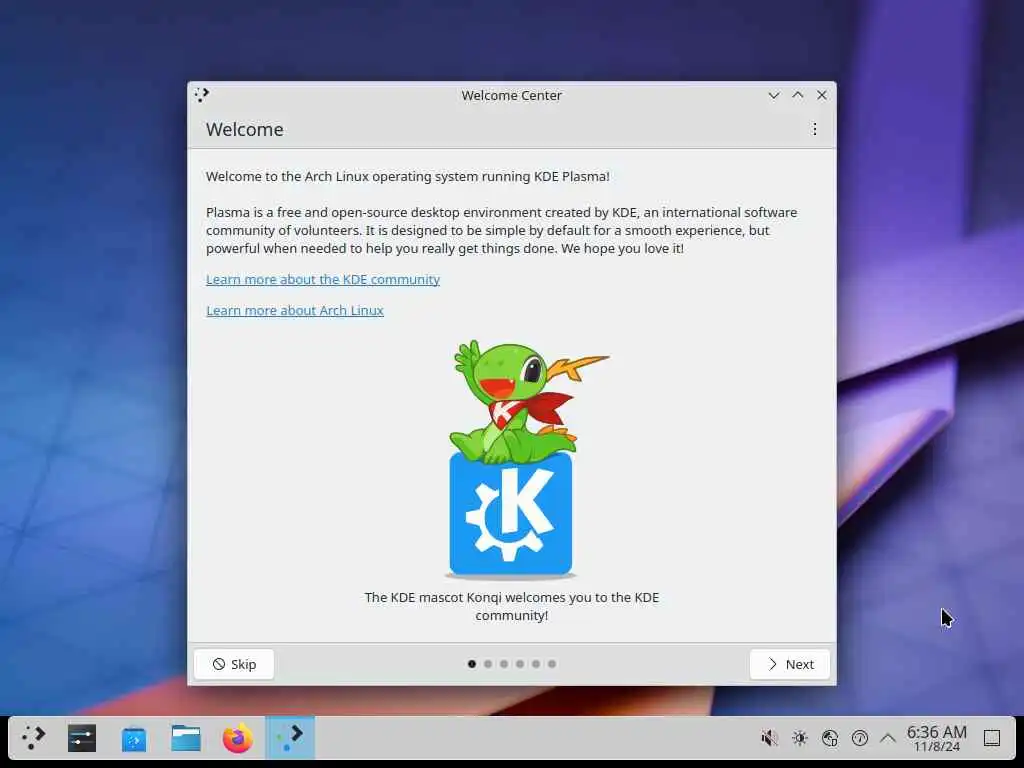The height and width of the screenshot is (768, 1024).
Task: Select Welcome Center entry in the taskbar
Action: click(x=290, y=738)
